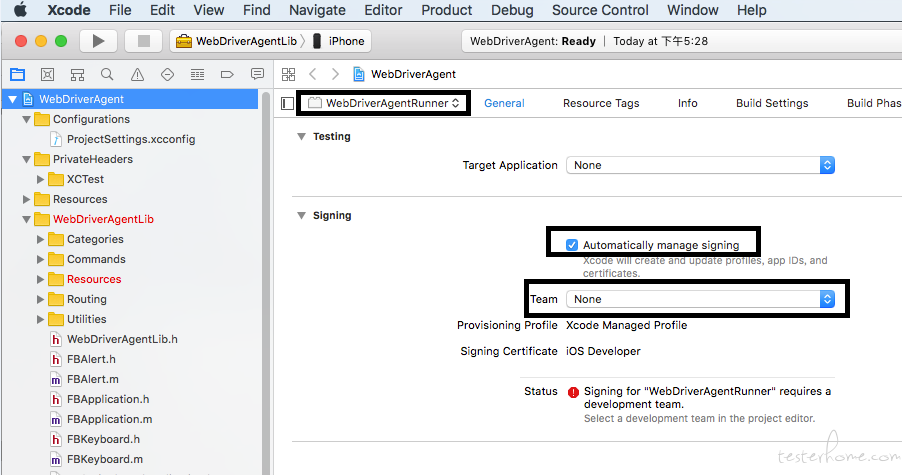Click the Stop button in toolbar
Screen dimensions: 902x475
click(143, 41)
